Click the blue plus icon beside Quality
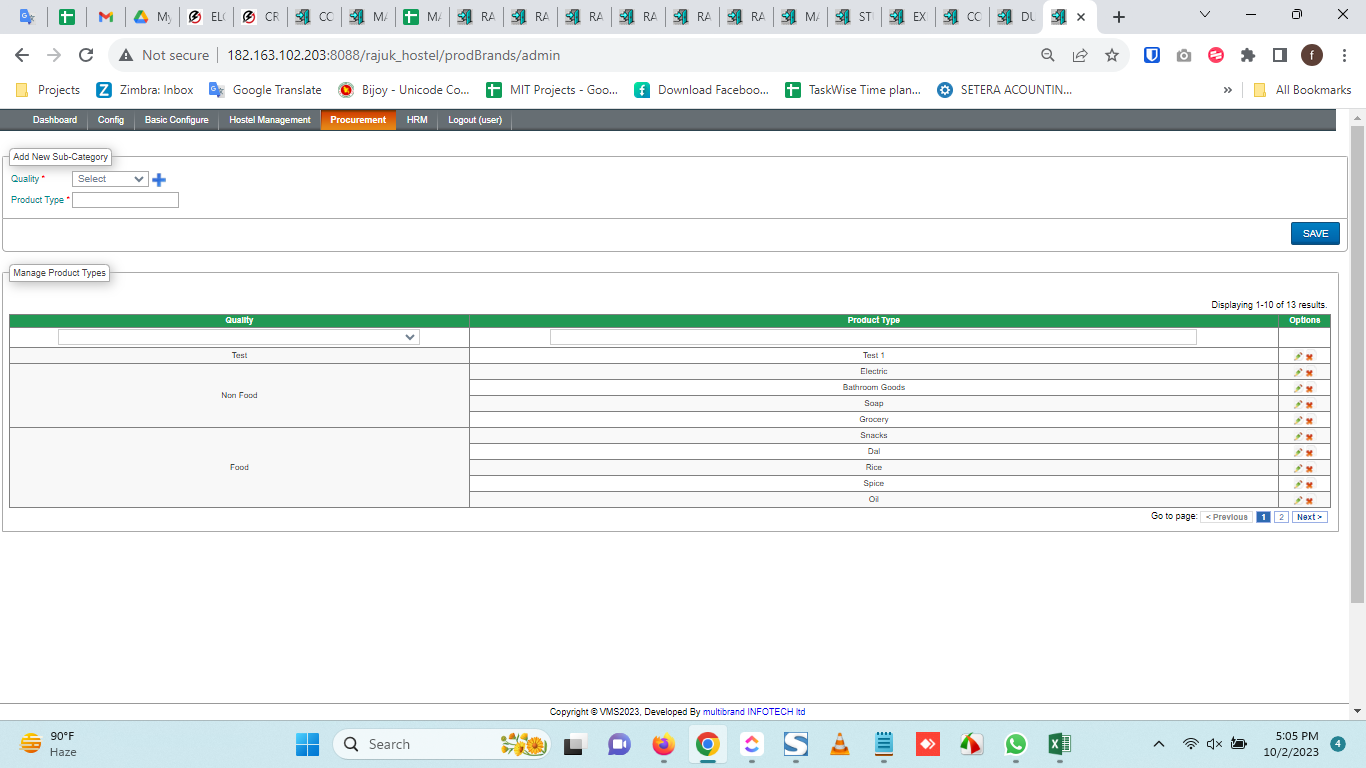 159,180
